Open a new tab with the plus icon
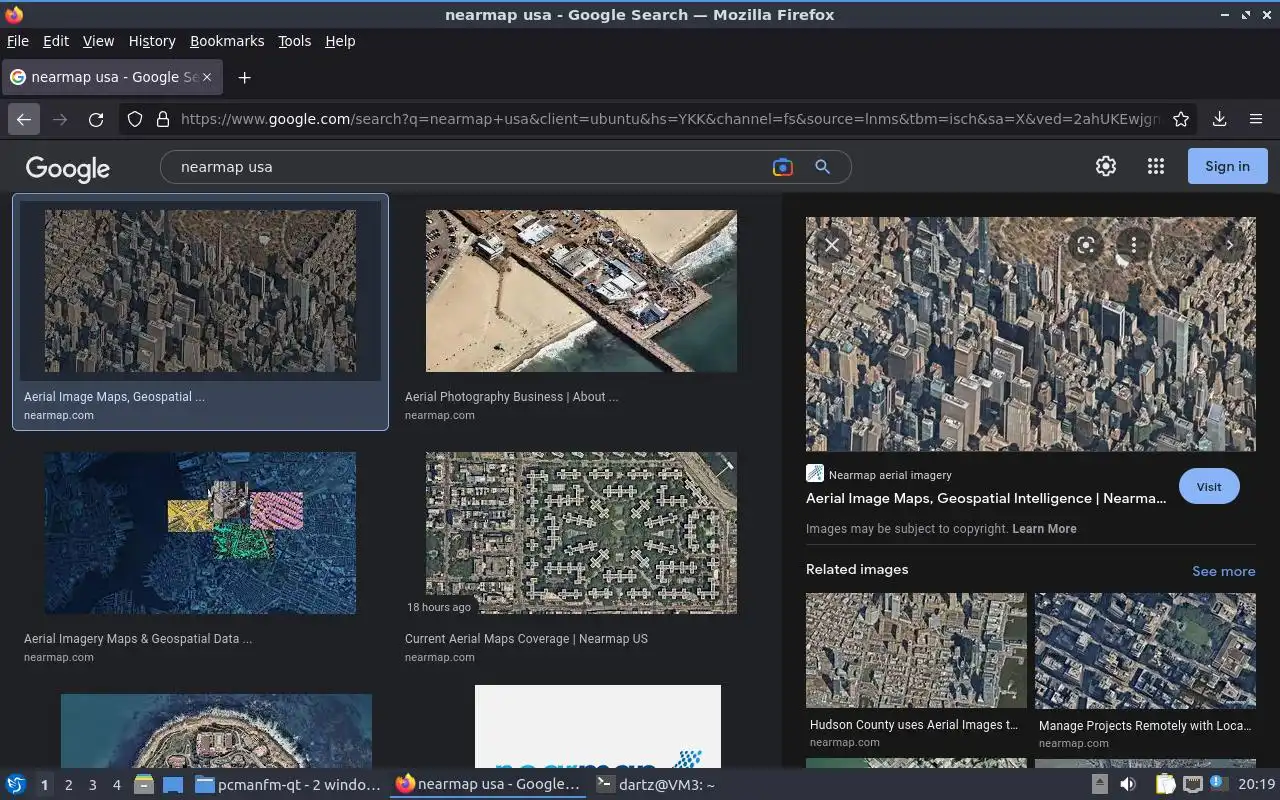This screenshot has height=800, width=1280. point(244,77)
